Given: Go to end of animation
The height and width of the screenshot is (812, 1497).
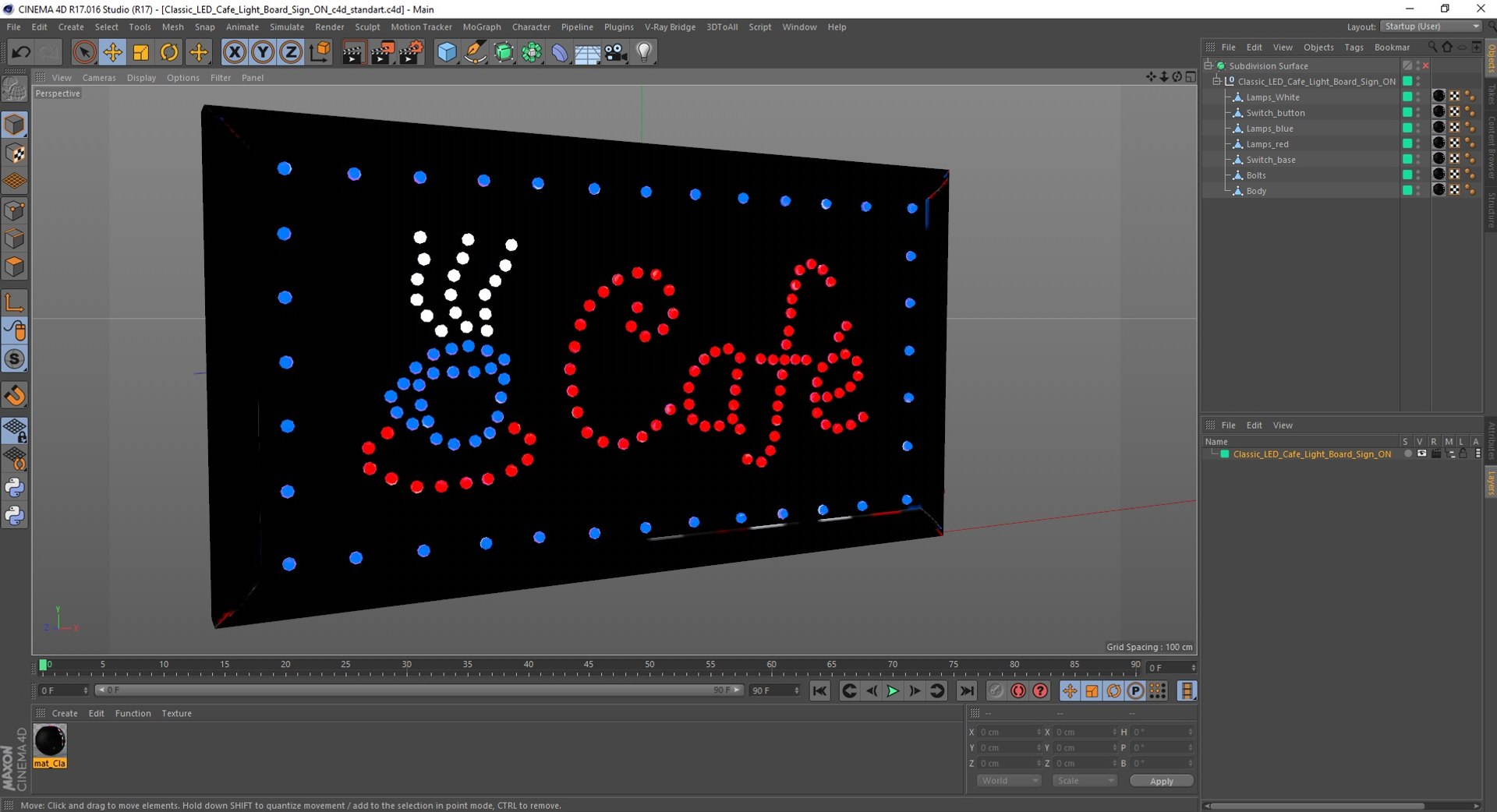Looking at the screenshot, I should pyautogui.click(x=967, y=691).
